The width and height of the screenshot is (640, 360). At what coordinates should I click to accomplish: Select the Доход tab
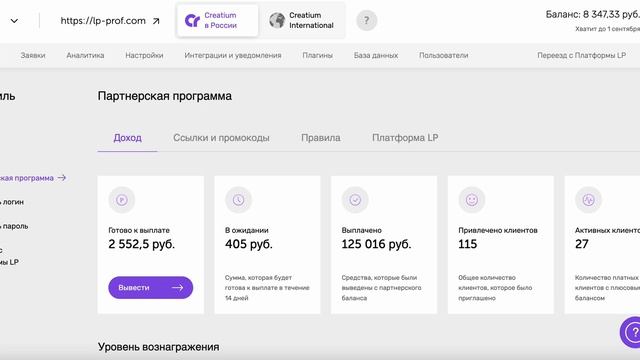pyautogui.click(x=127, y=138)
